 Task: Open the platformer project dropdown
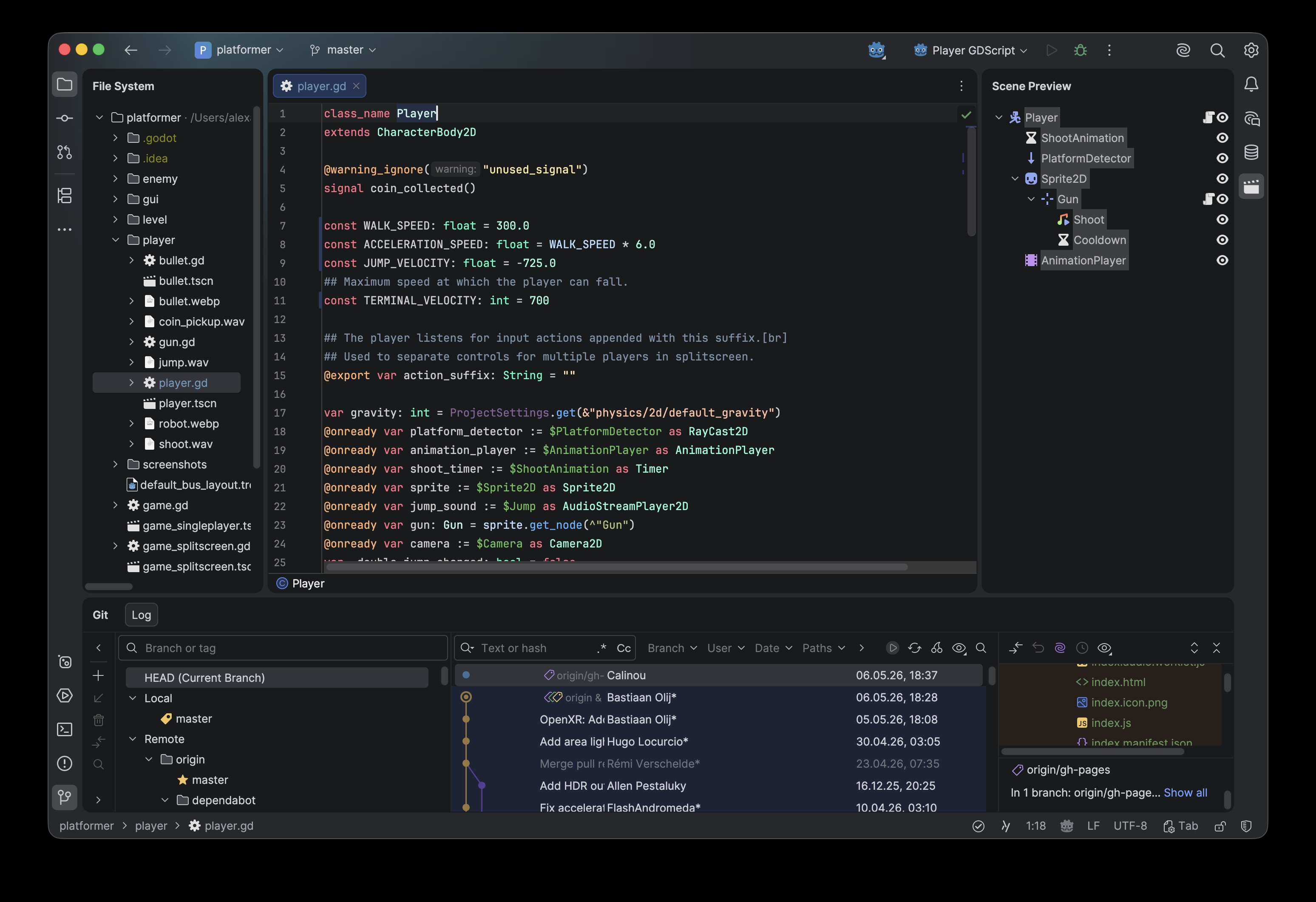[240, 50]
